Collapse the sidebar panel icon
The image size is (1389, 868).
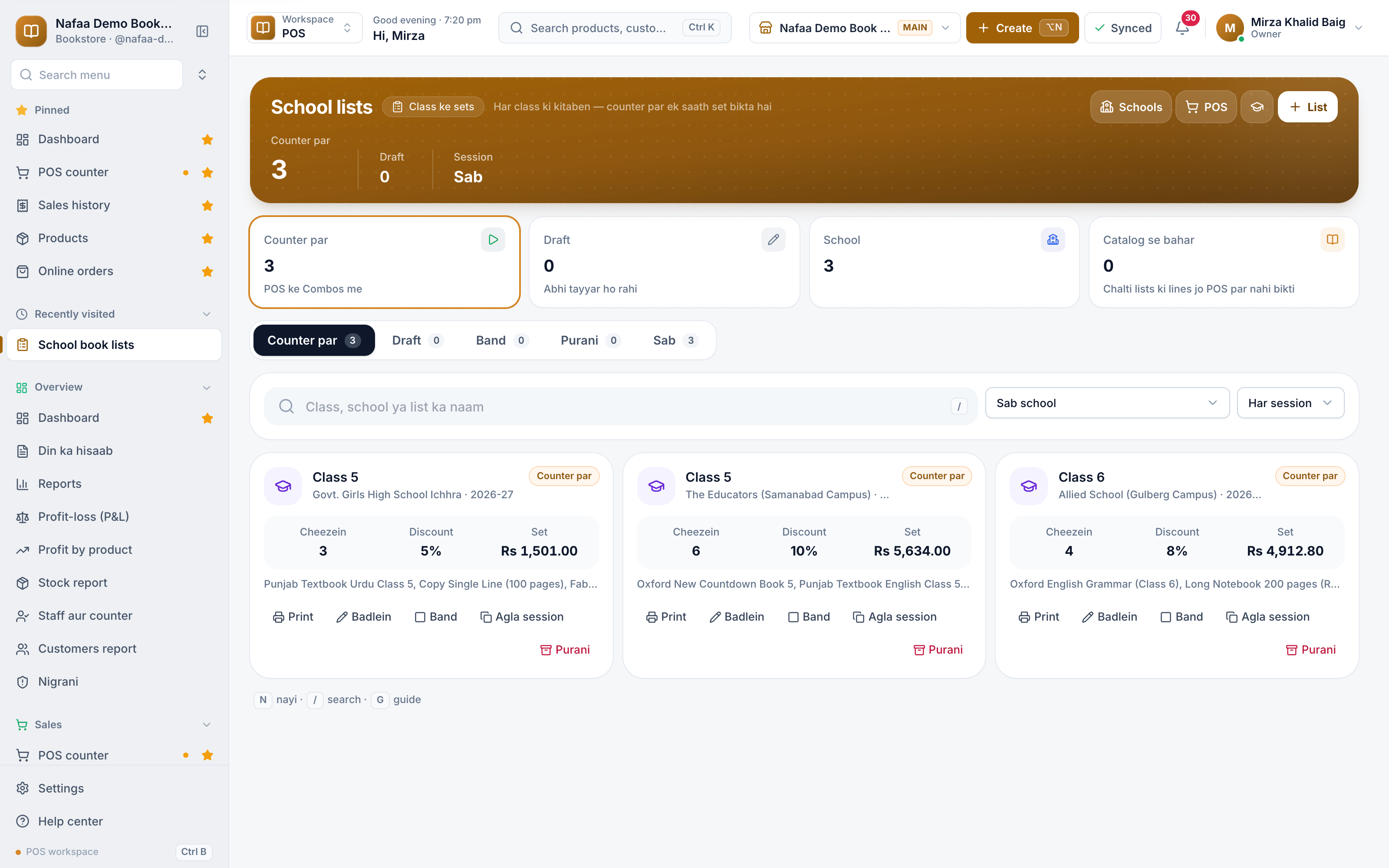(x=202, y=31)
